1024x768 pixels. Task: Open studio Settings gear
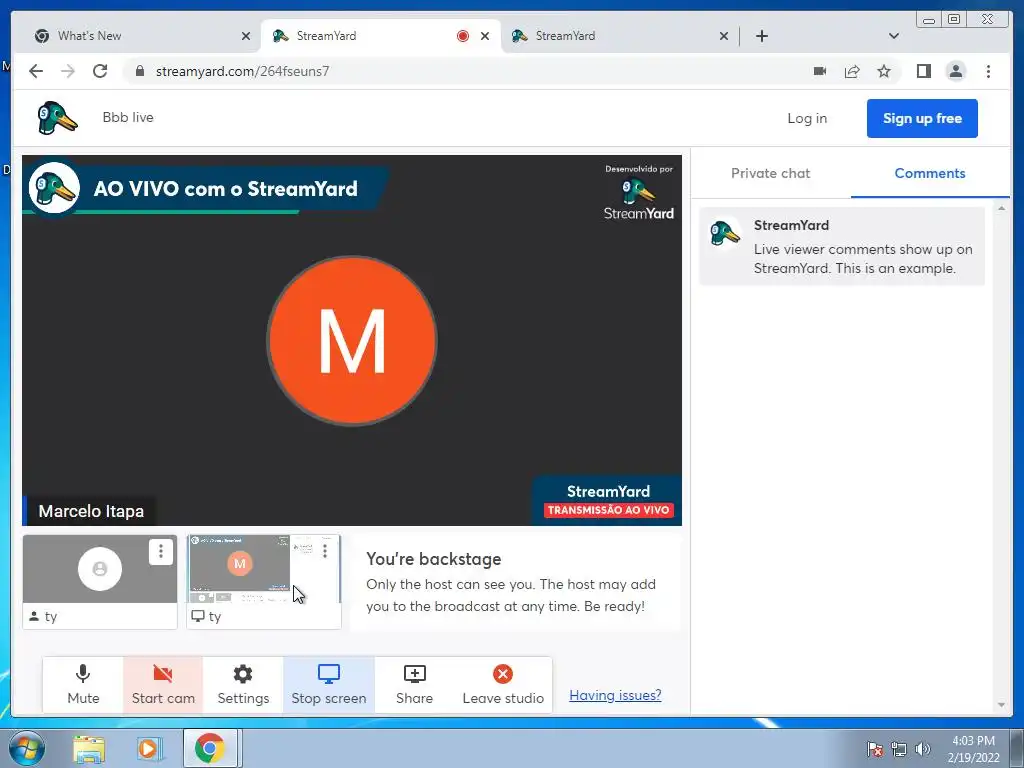[x=243, y=684]
